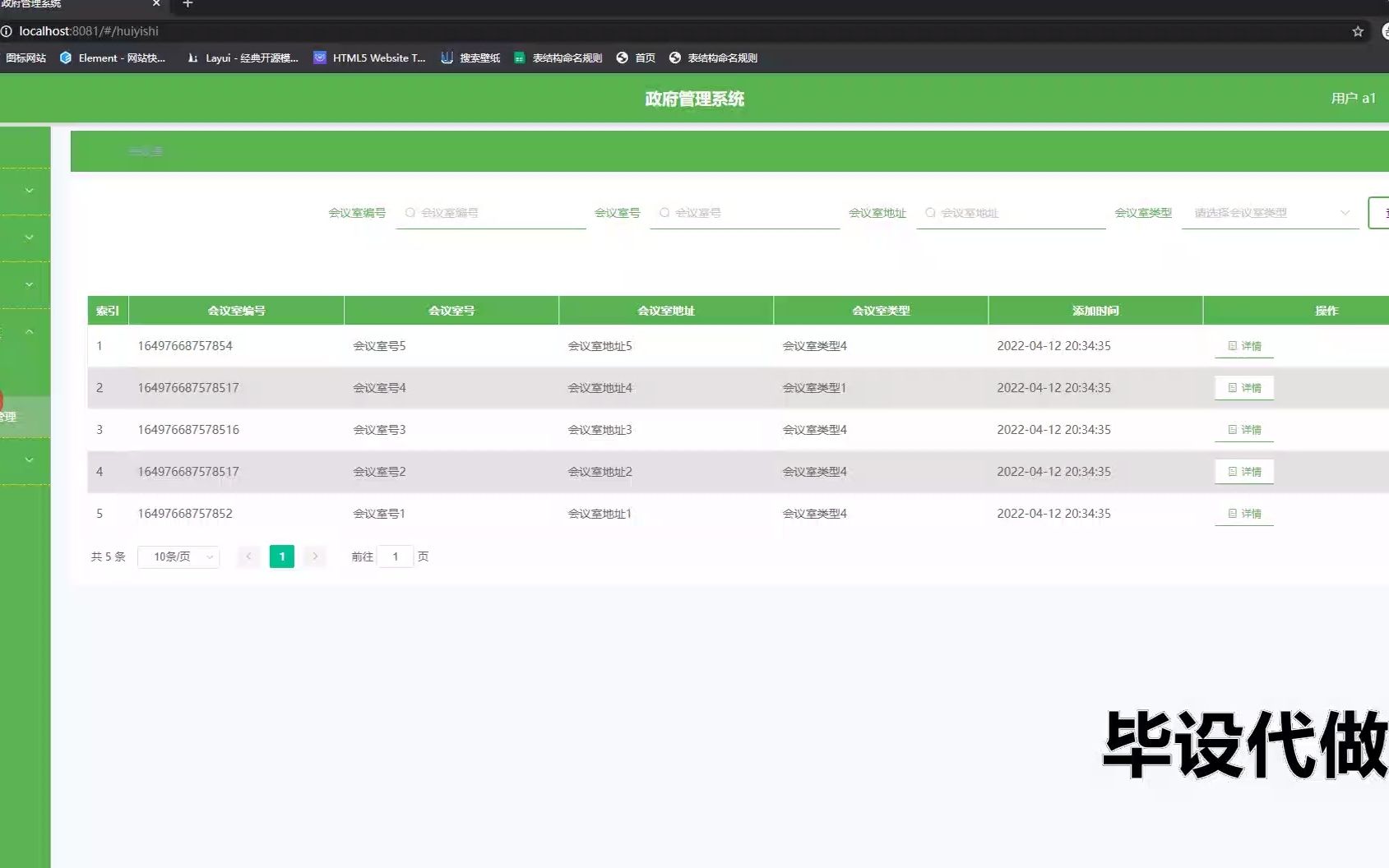Click the site info icon beside localhost URL

7,31
